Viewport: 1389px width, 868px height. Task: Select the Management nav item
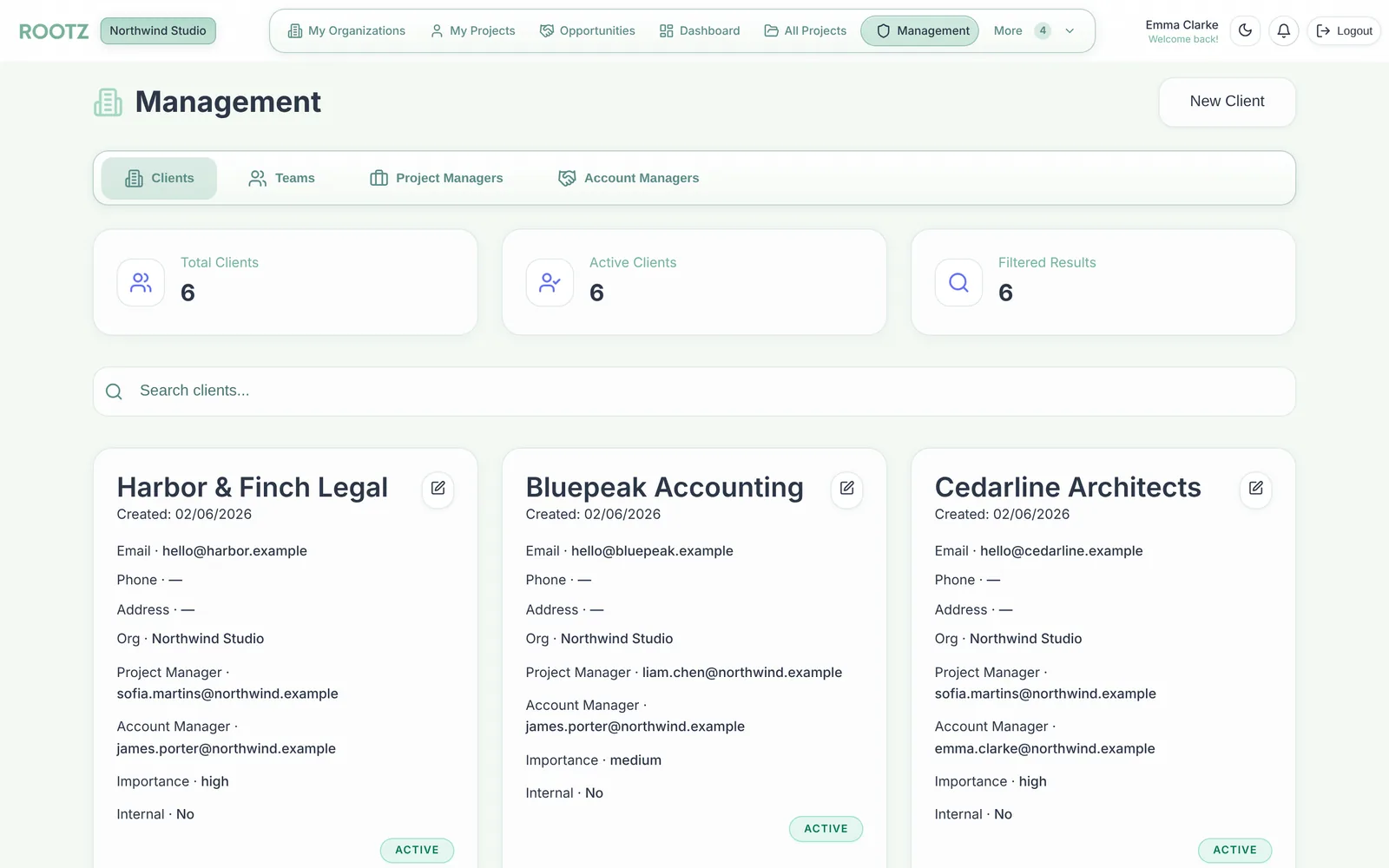(x=920, y=30)
